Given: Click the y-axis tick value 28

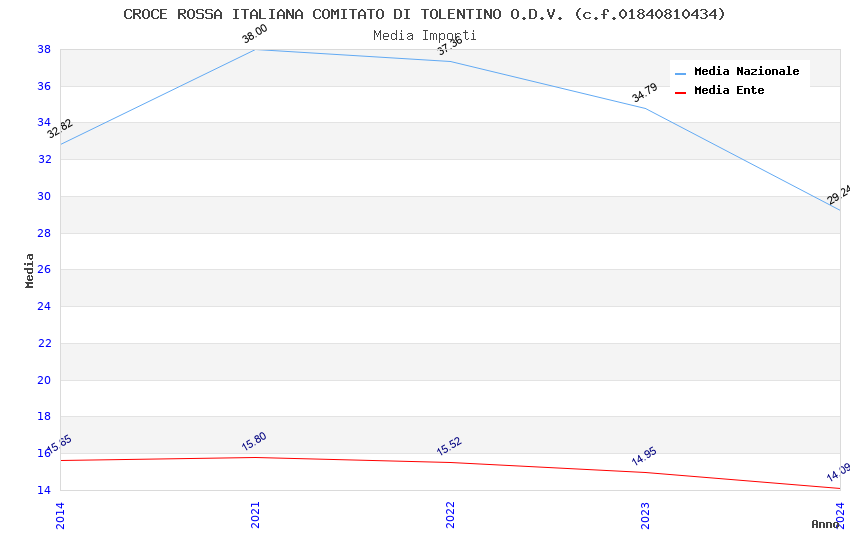Looking at the screenshot, I should click(44, 233).
